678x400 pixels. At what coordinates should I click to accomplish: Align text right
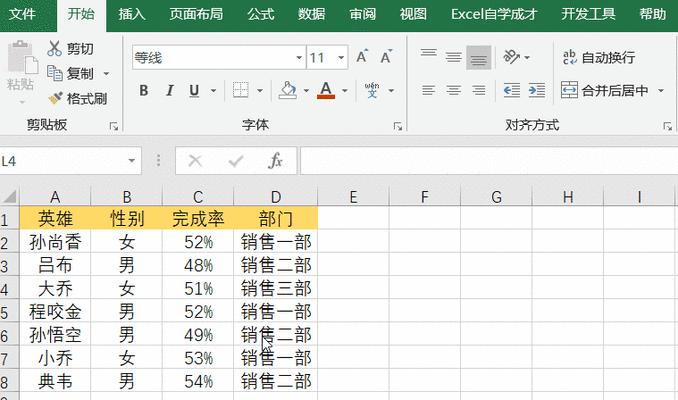tap(479, 90)
